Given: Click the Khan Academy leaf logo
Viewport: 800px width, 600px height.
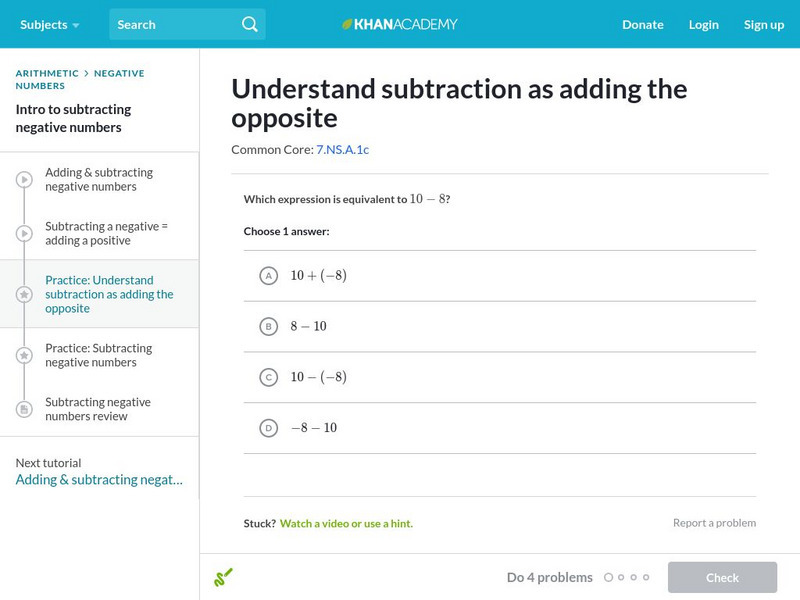Looking at the screenshot, I should 348,24.
